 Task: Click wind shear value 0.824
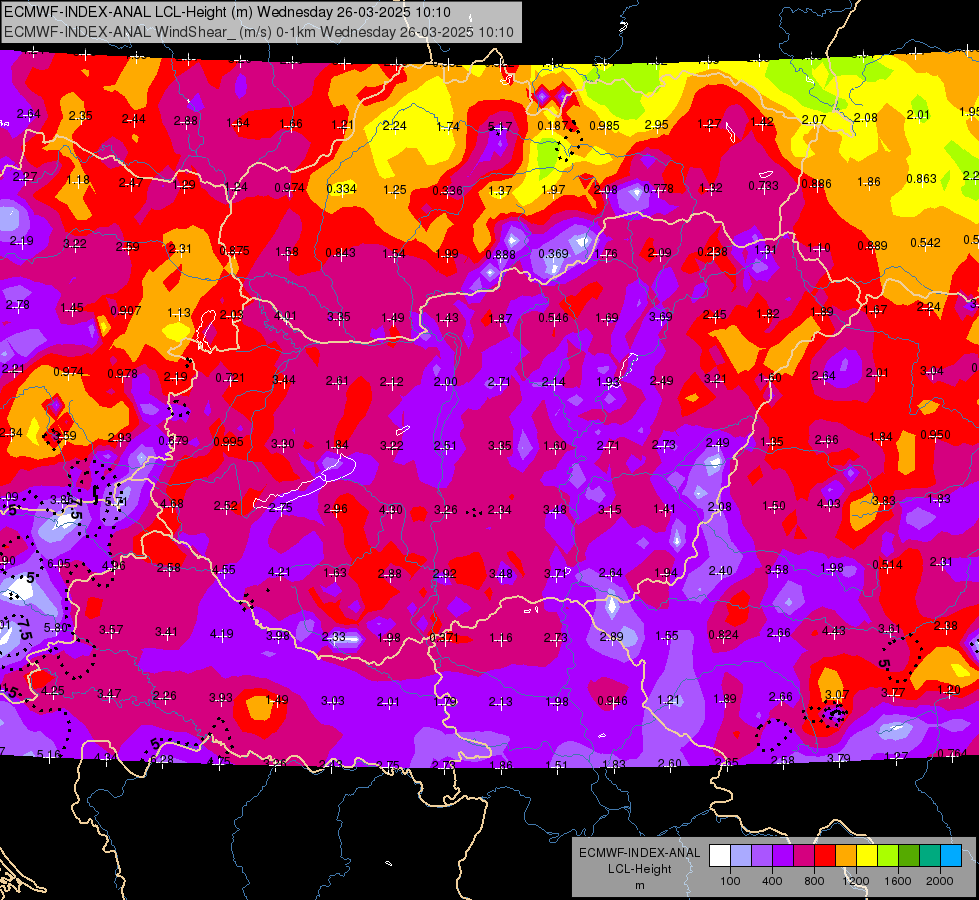click(x=724, y=635)
